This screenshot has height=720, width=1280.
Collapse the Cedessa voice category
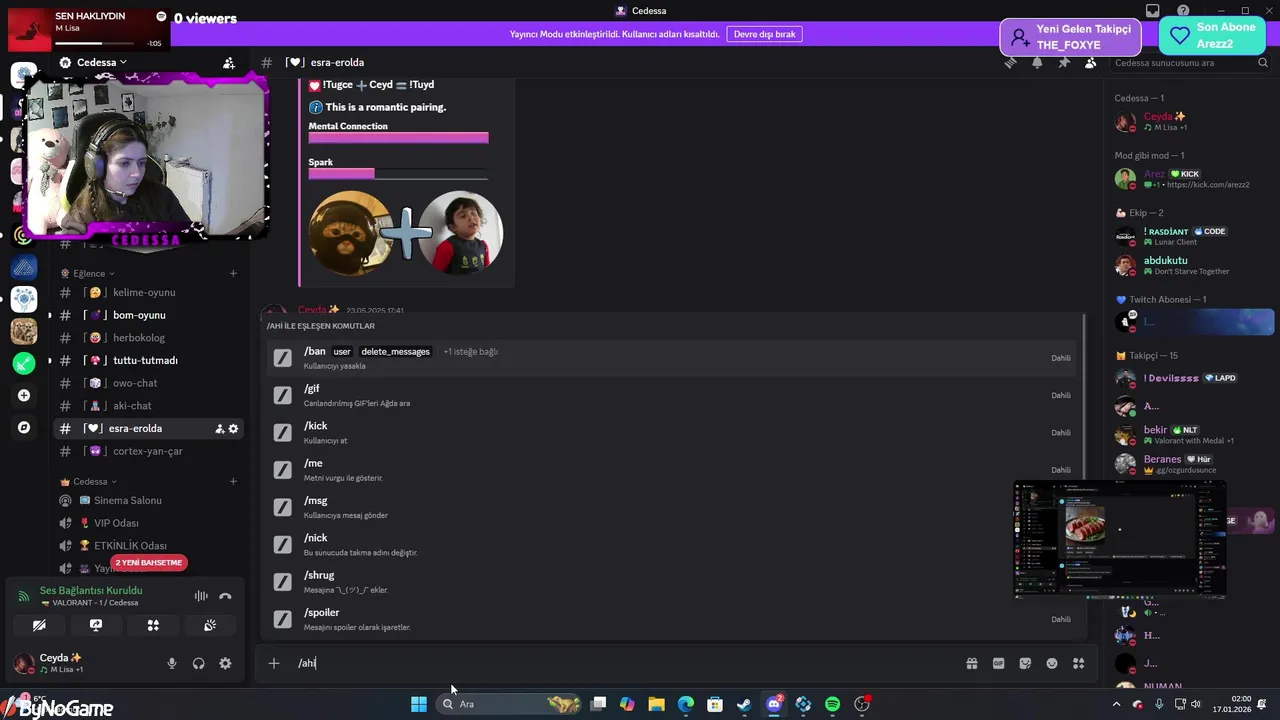(x=89, y=481)
